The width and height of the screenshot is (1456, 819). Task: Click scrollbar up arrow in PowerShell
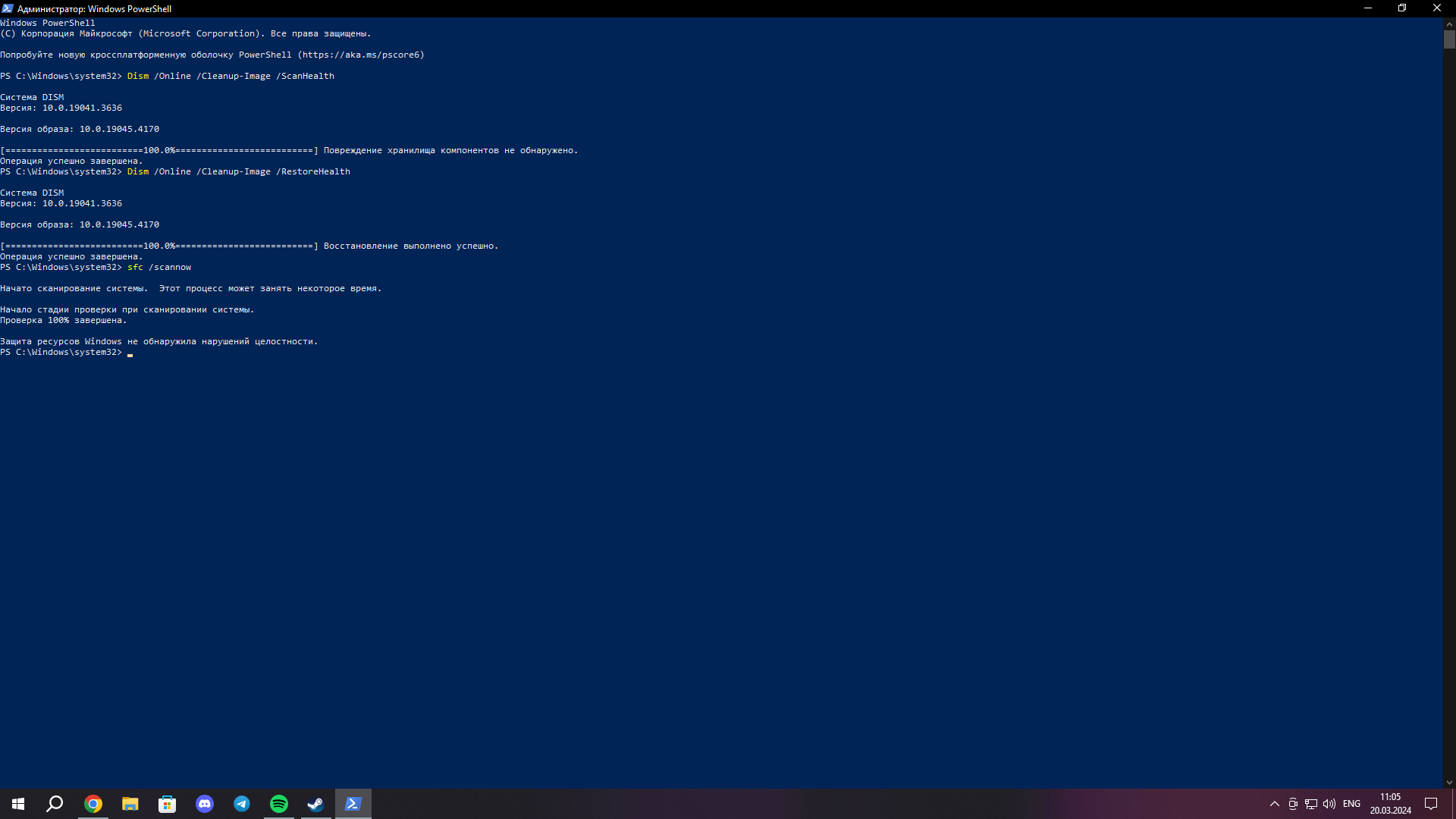tap(1449, 24)
